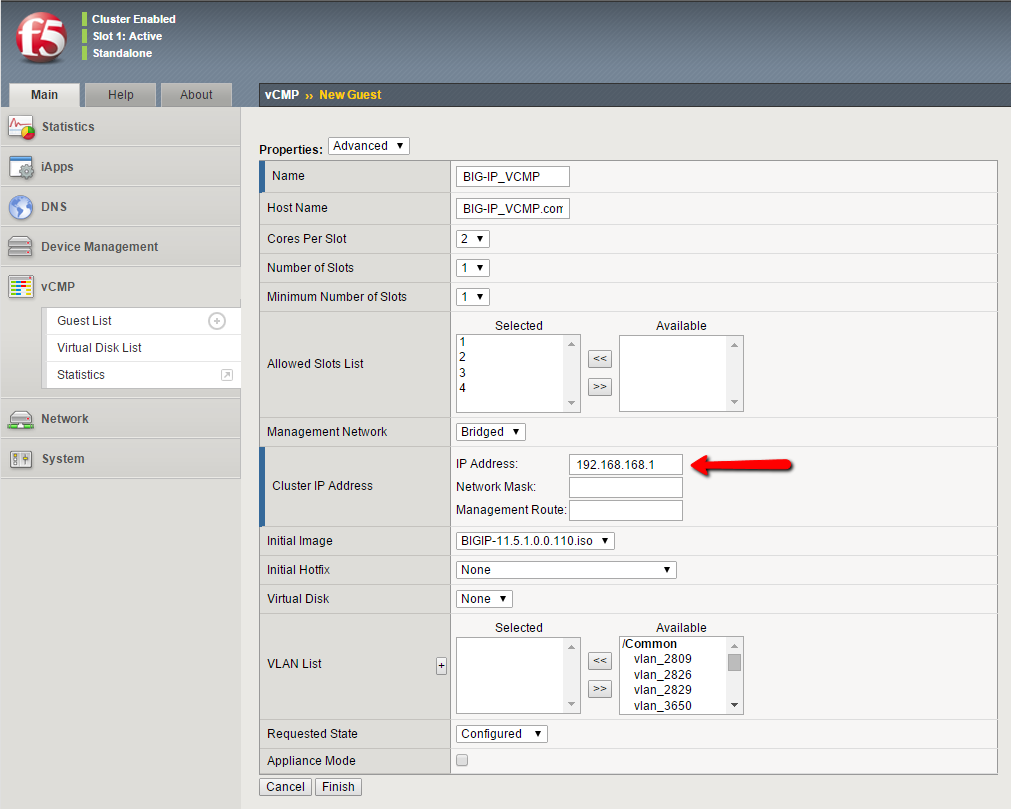Switch to the About tab

click(x=196, y=95)
